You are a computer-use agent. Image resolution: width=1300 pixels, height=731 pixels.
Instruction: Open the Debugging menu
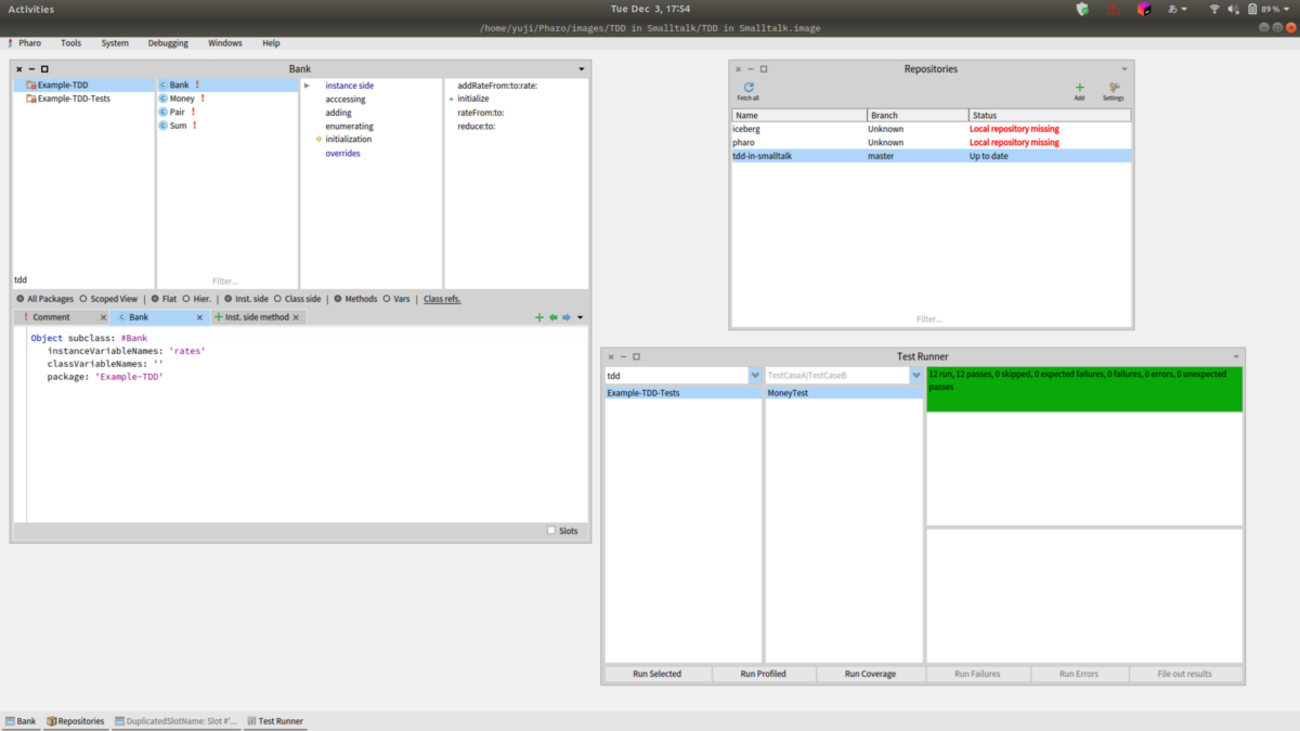coord(167,43)
